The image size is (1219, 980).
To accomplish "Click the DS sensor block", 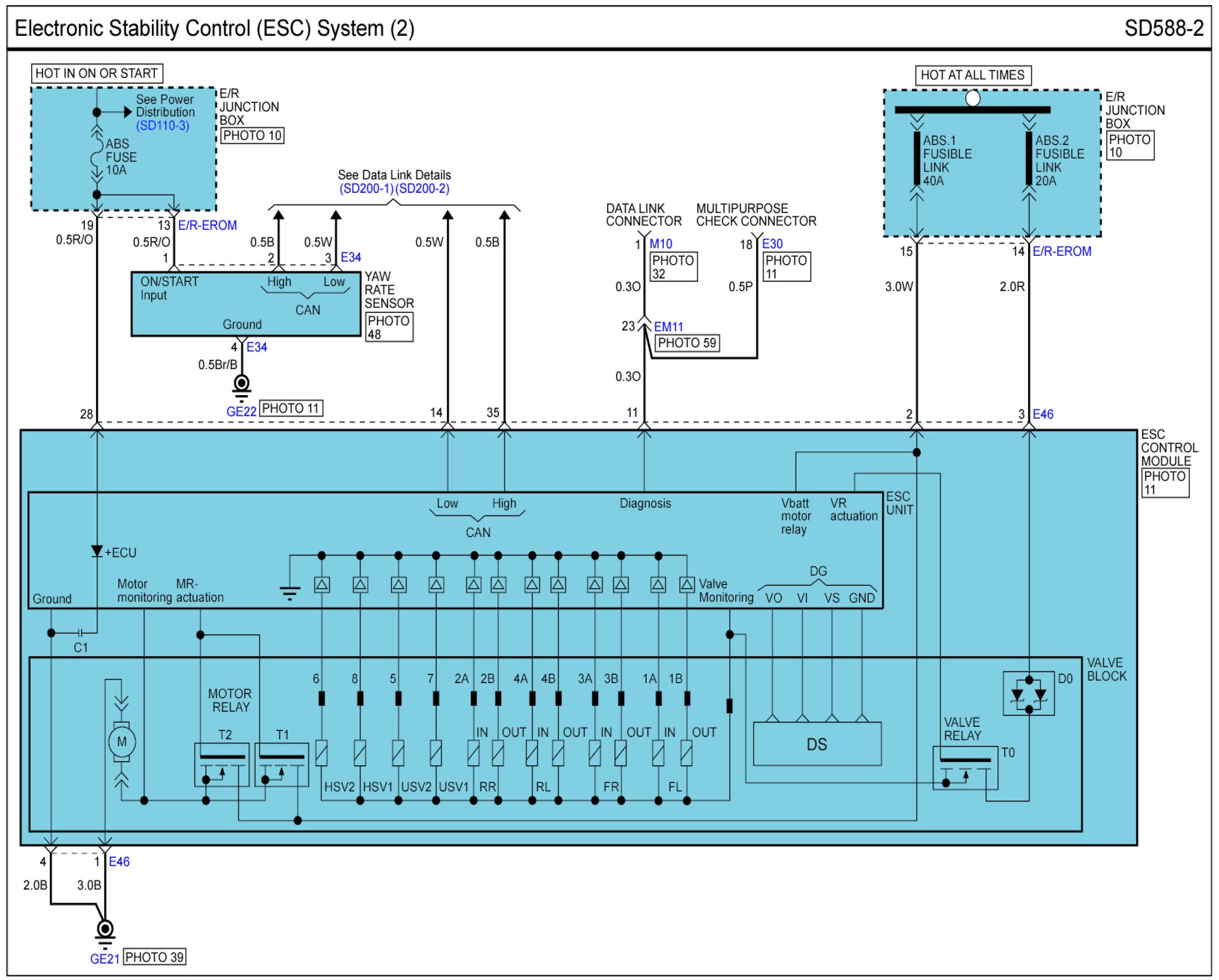I will coord(817,744).
